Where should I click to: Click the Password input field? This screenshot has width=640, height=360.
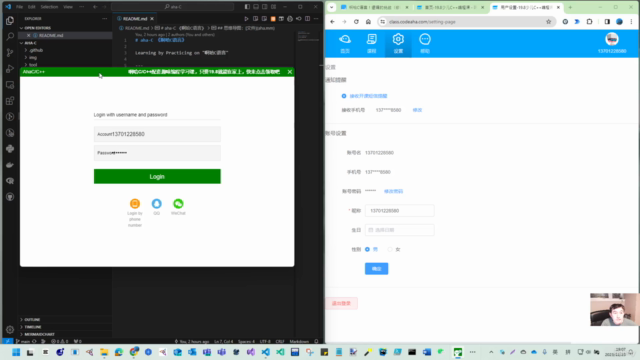pyautogui.click(x=157, y=153)
